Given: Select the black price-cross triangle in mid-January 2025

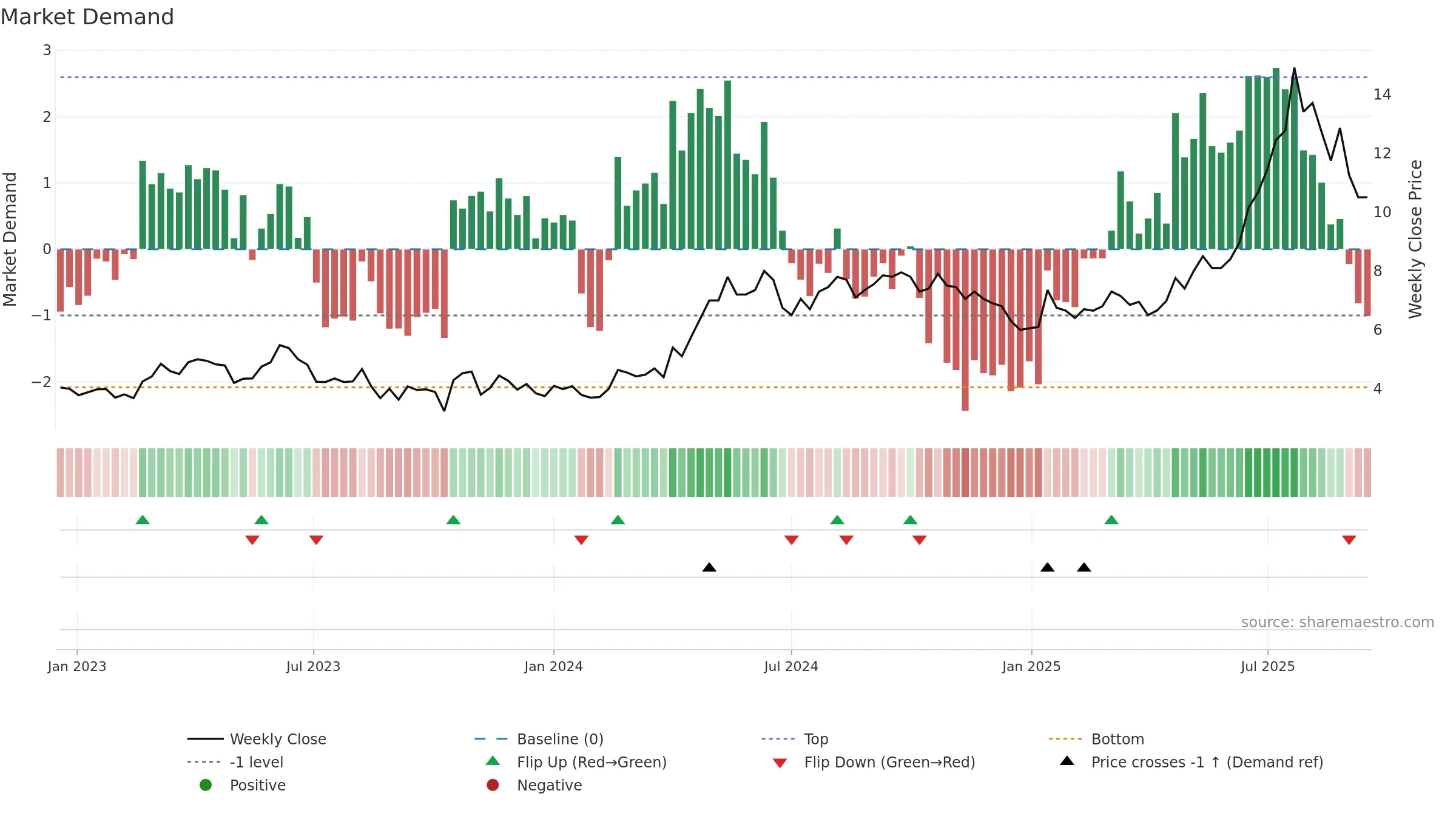Looking at the screenshot, I should click(x=1047, y=567).
